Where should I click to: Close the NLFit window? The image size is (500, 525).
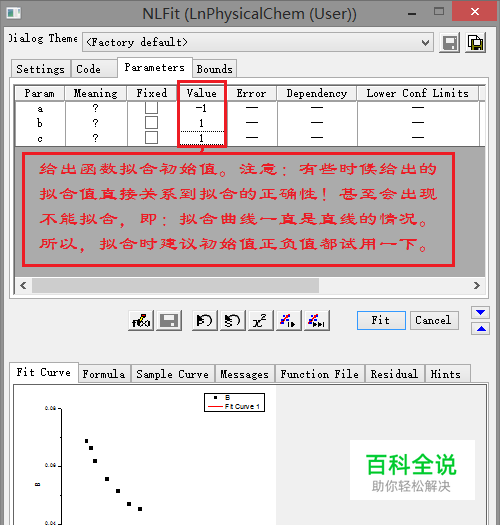point(475,12)
